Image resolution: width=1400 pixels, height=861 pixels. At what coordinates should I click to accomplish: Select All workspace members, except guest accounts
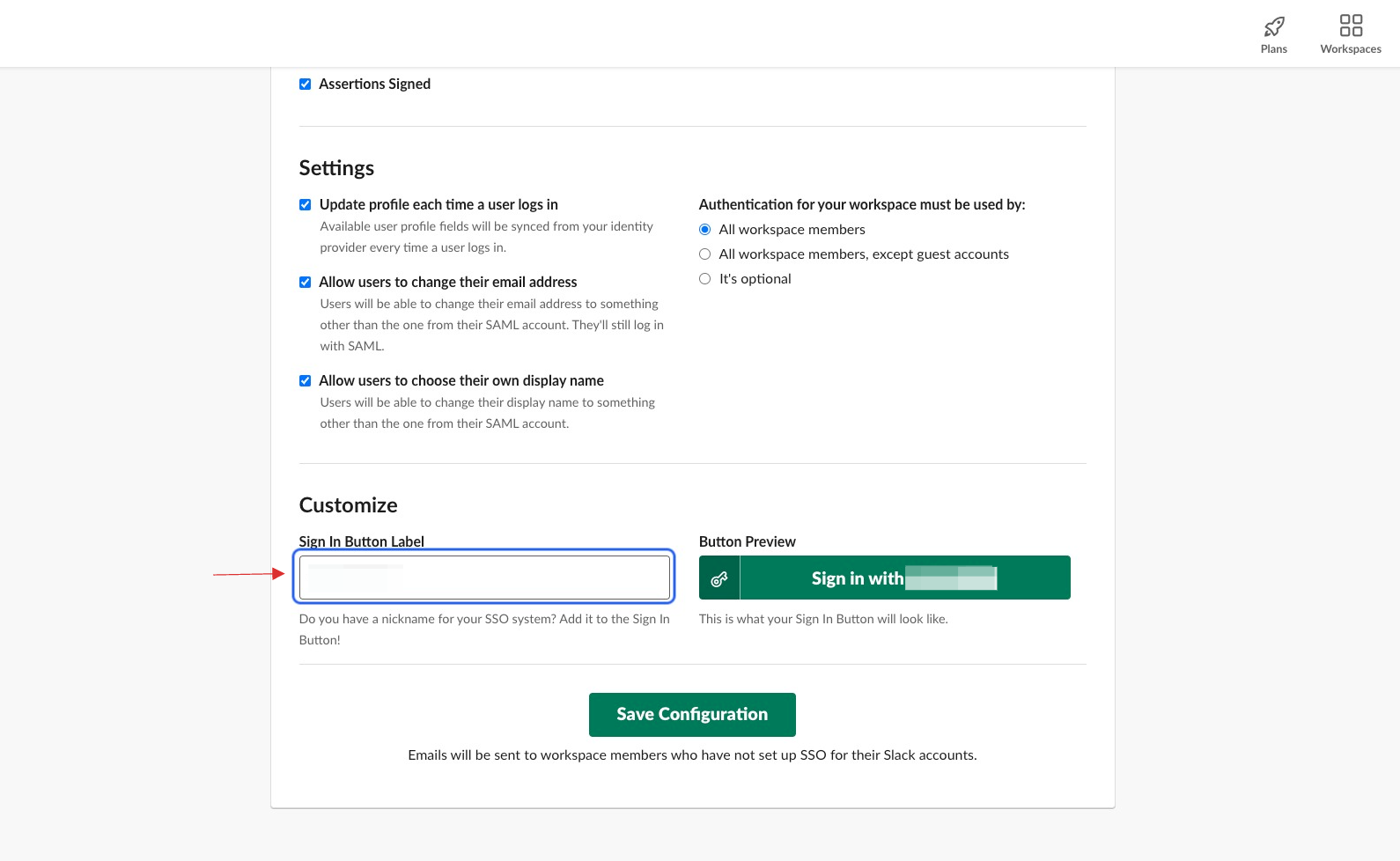point(704,254)
